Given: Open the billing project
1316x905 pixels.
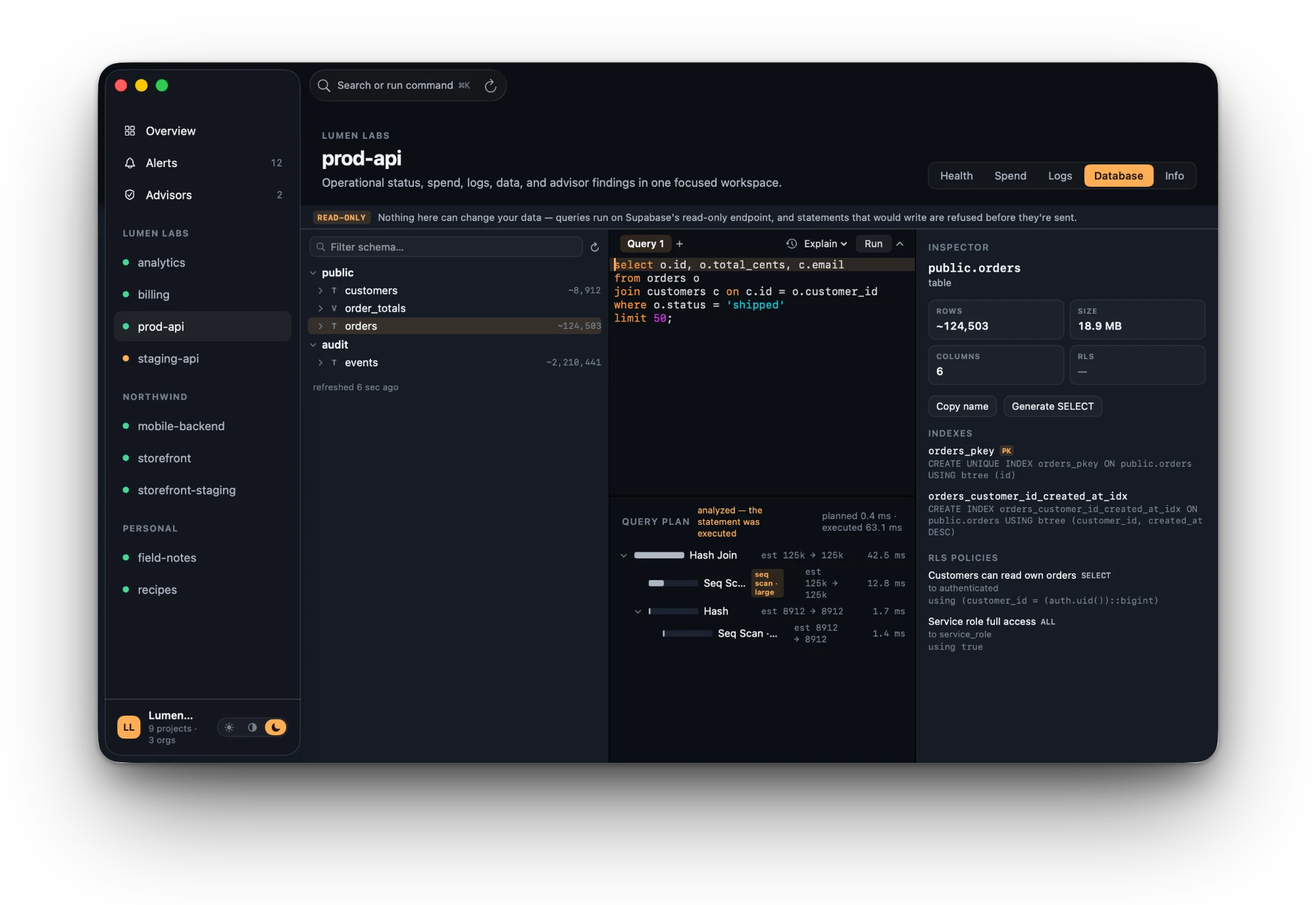Looking at the screenshot, I should click(203, 295).
